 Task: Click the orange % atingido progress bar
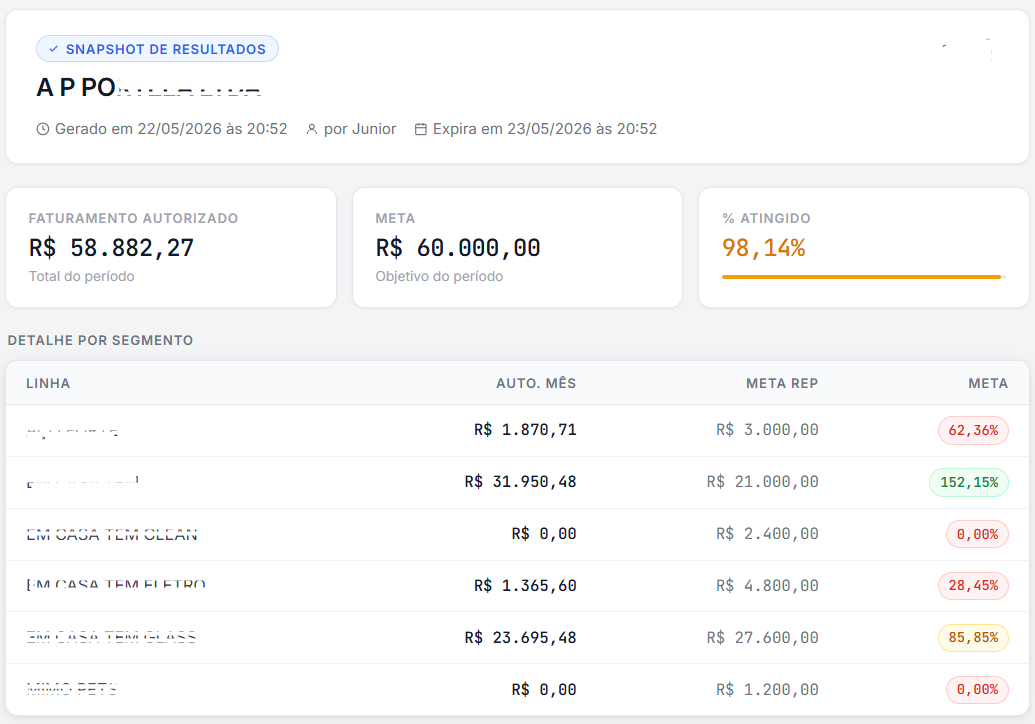point(863,277)
